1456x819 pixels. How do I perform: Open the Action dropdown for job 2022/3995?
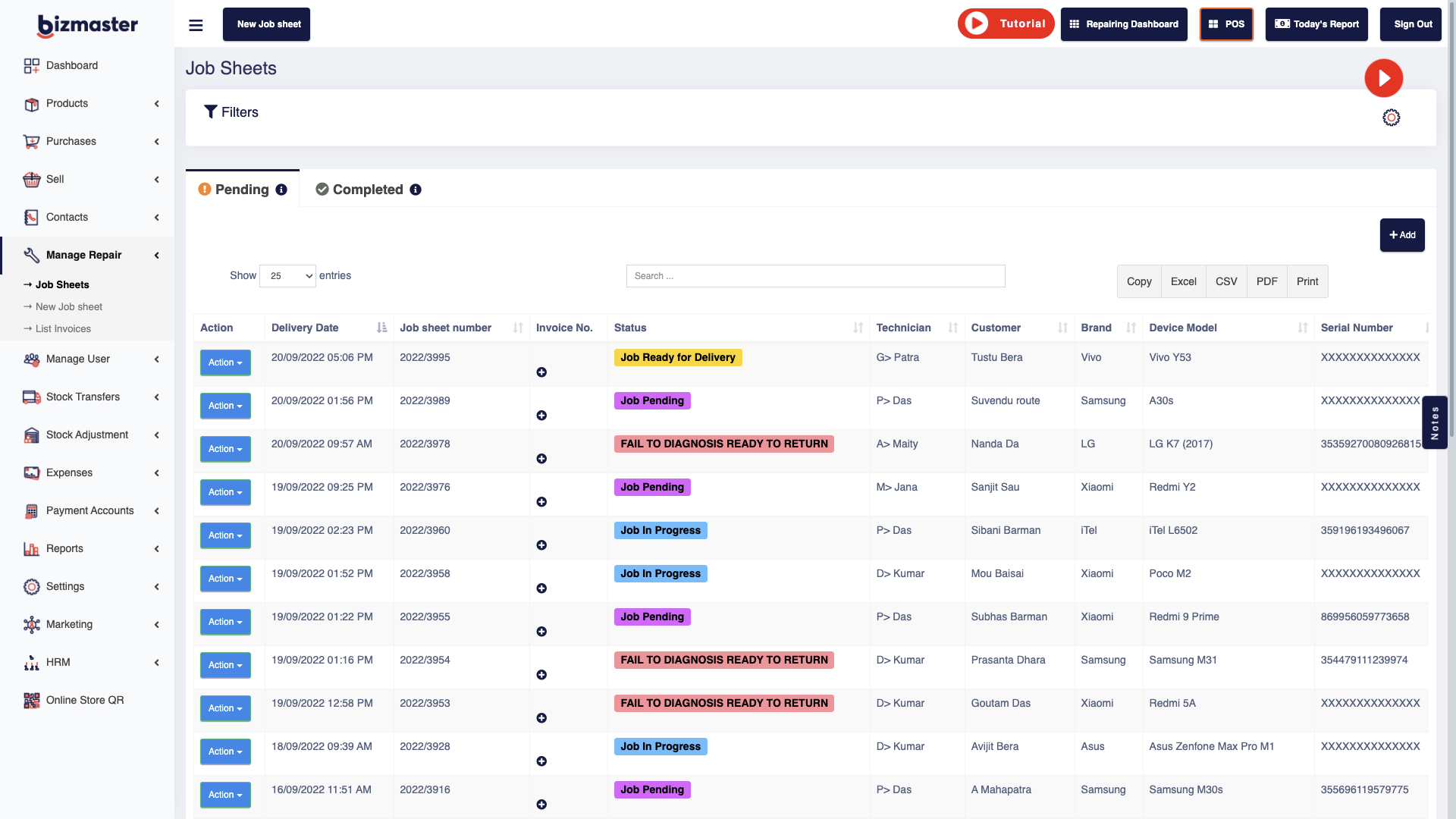[x=225, y=362]
